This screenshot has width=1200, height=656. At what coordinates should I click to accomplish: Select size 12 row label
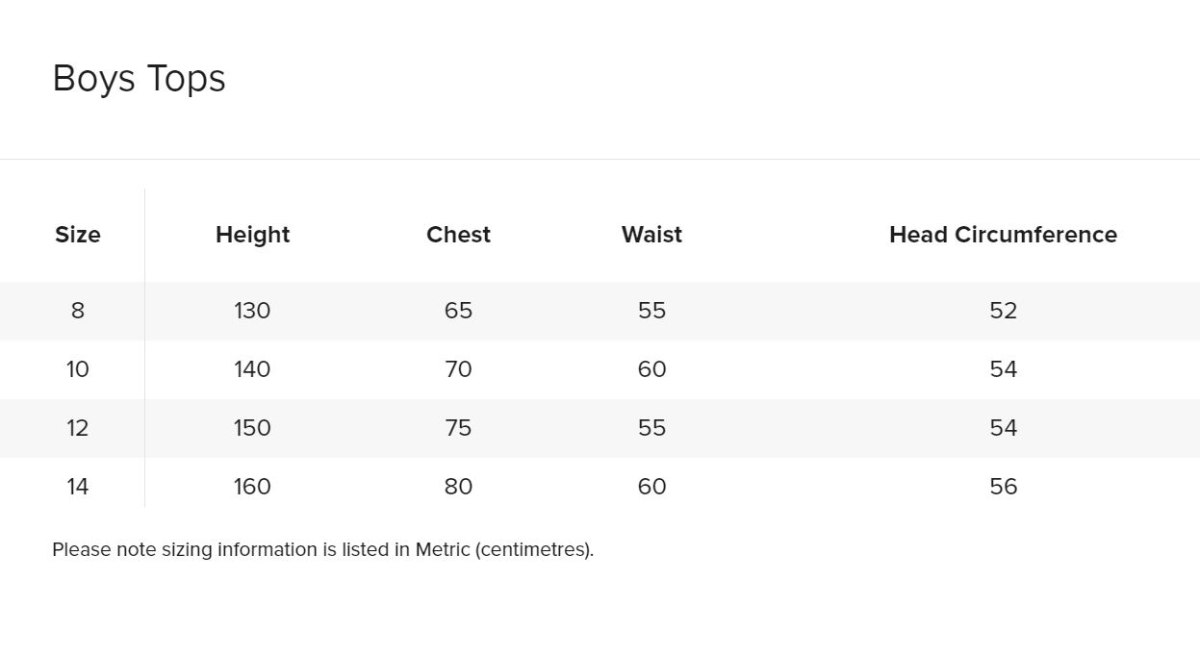click(78, 428)
